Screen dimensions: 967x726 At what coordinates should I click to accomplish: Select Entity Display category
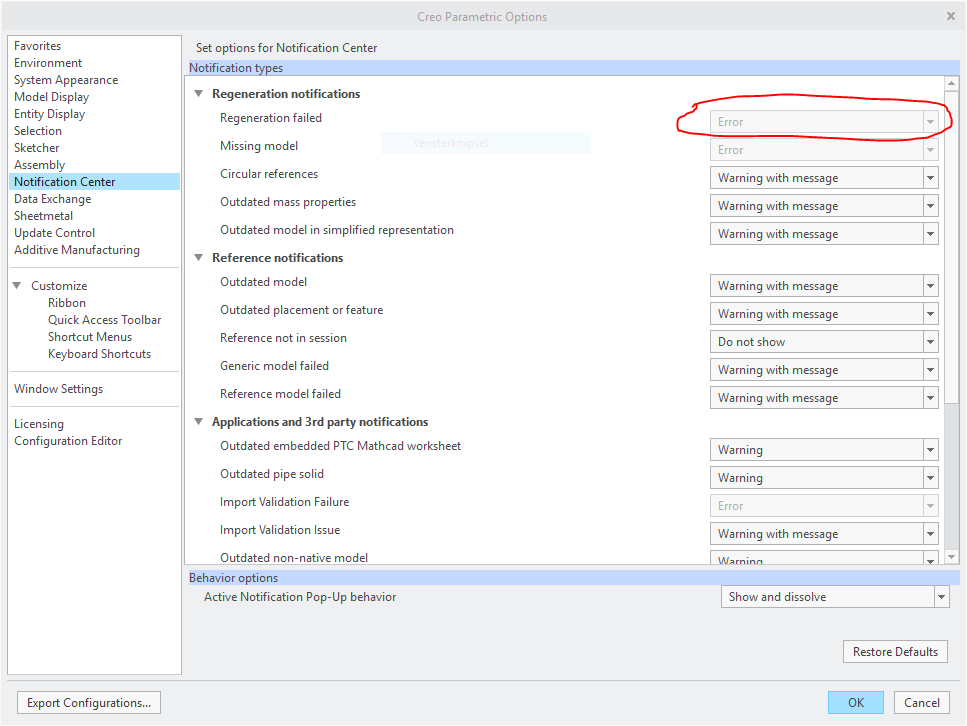pos(49,114)
